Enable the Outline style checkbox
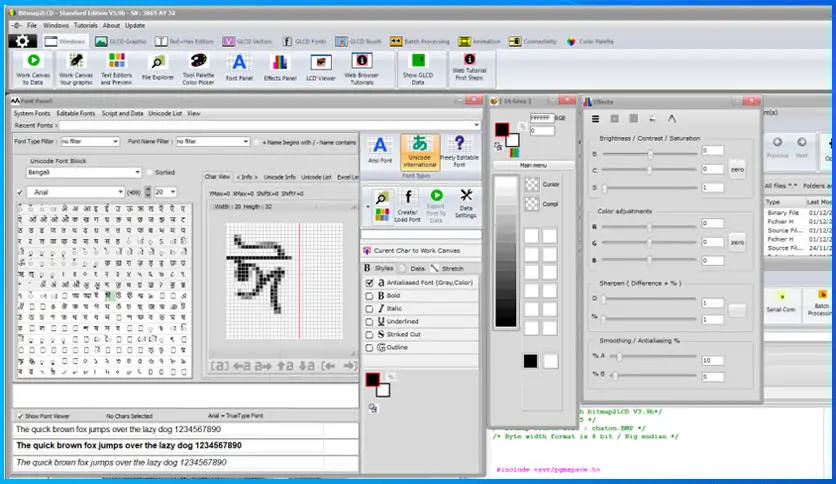Image resolution: width=836 pixels, height=484 pixels. coord(369,348)
